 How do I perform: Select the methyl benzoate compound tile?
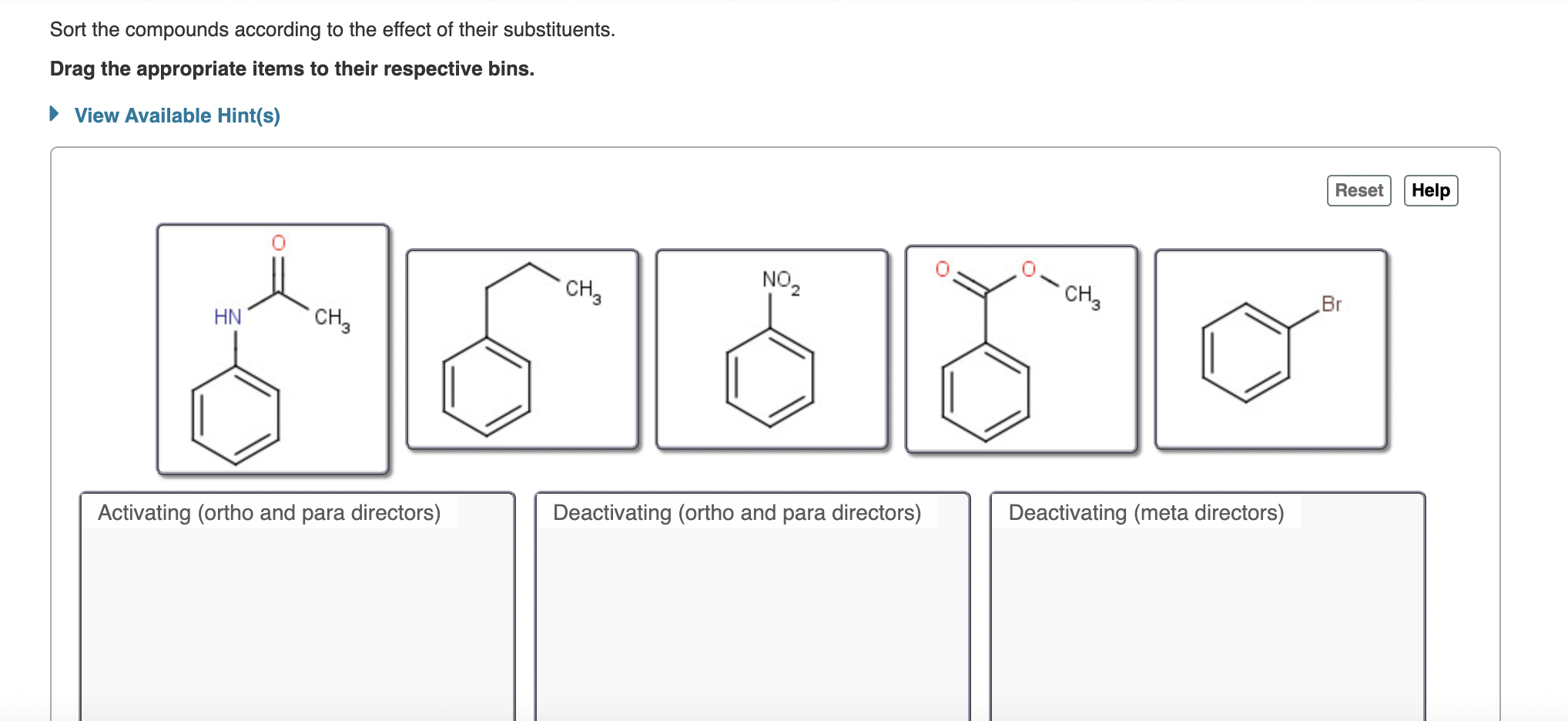click(1020, 347)
